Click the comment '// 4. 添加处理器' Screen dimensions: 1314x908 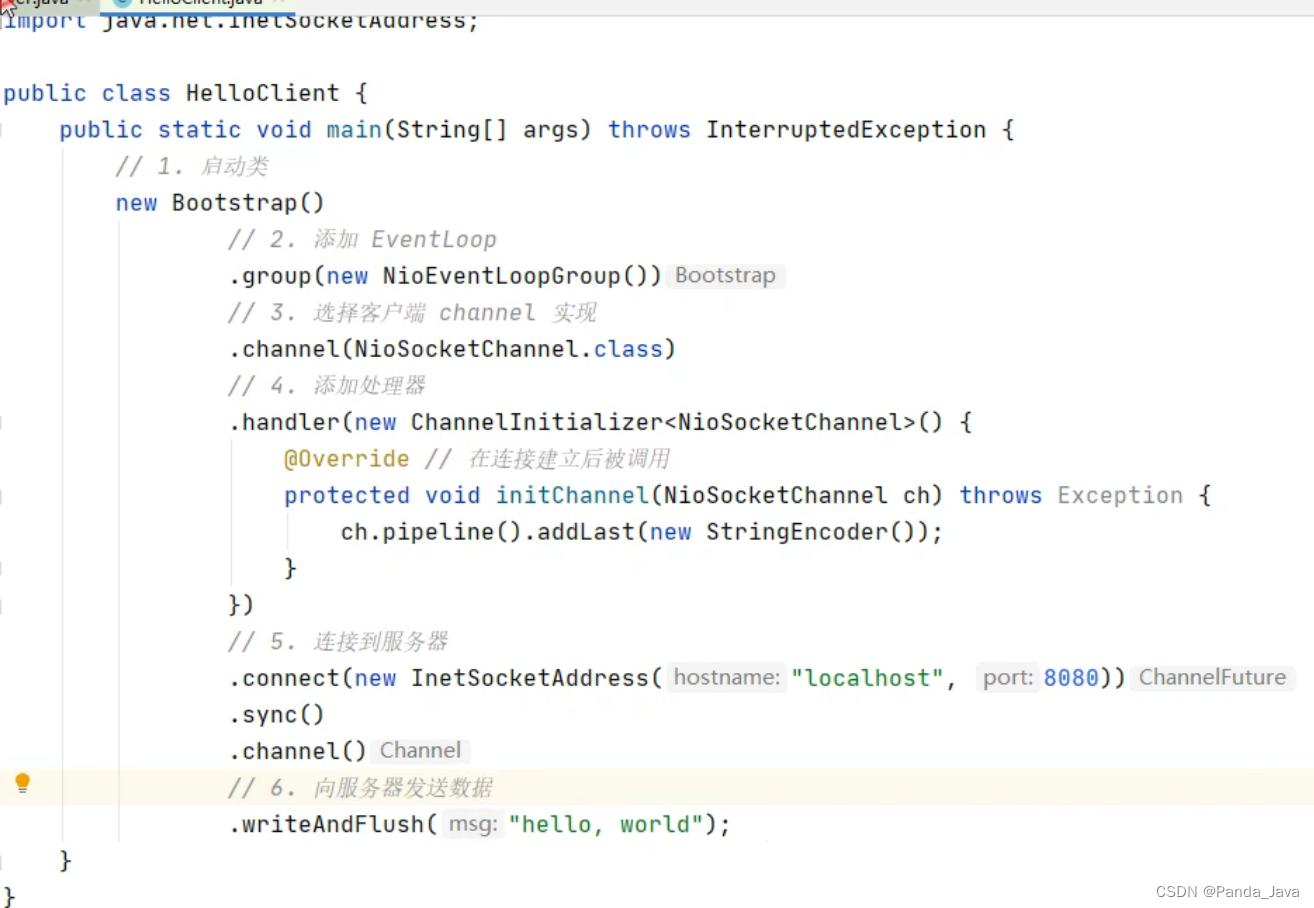coord(327,386)
